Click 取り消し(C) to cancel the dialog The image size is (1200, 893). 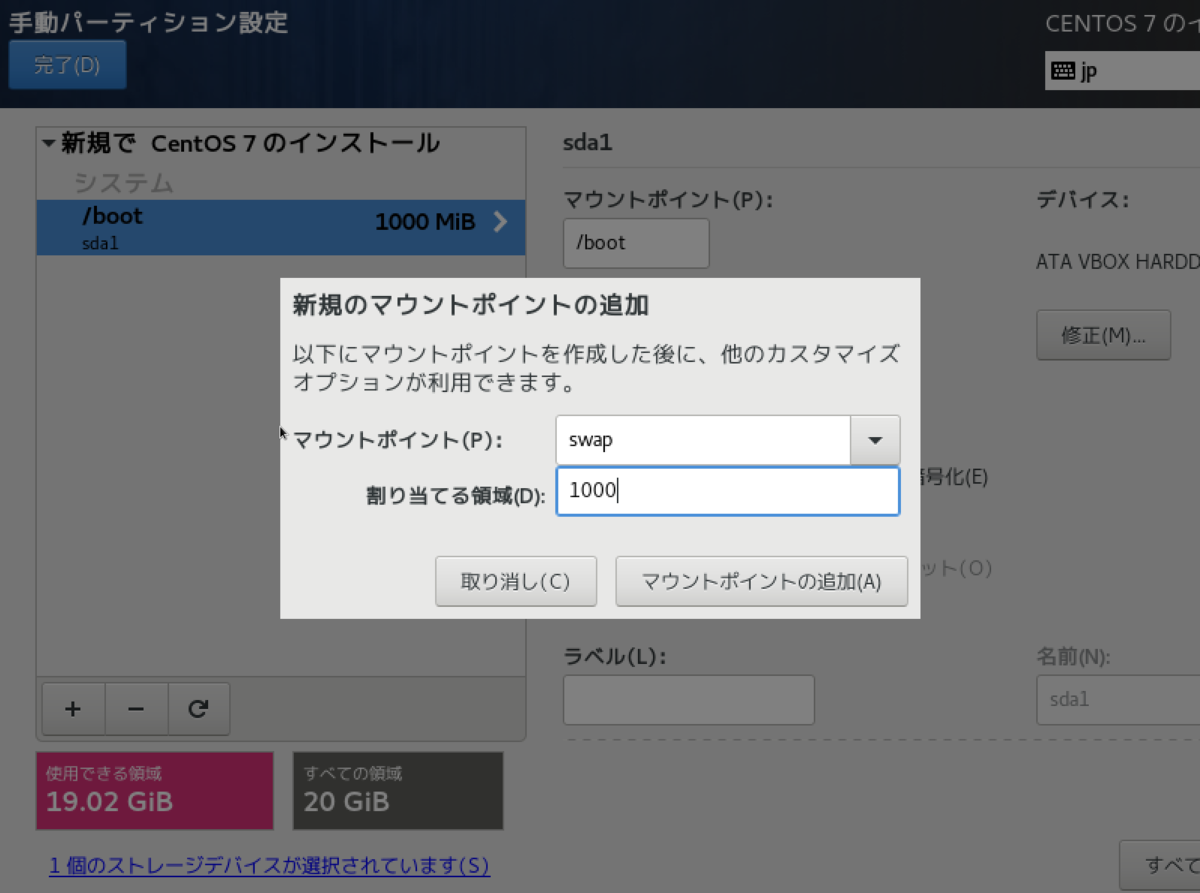515,580
